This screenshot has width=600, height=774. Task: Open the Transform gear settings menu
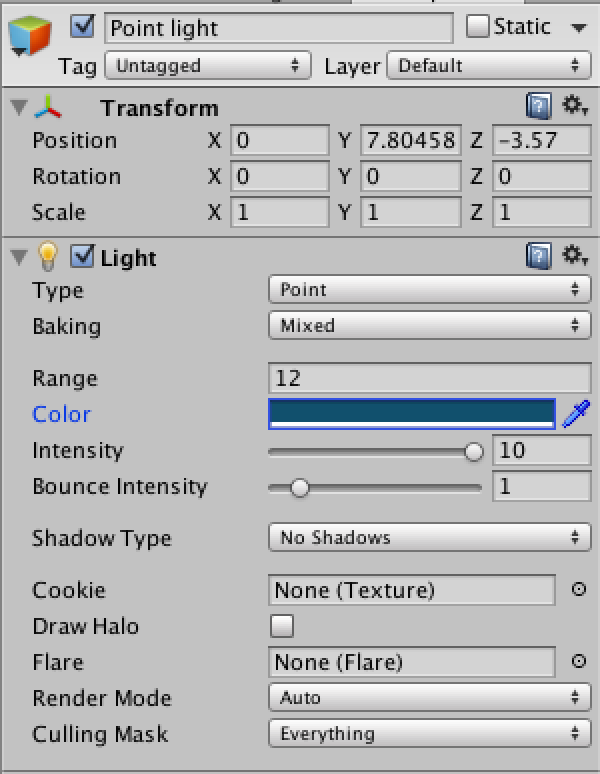[575, 105]
